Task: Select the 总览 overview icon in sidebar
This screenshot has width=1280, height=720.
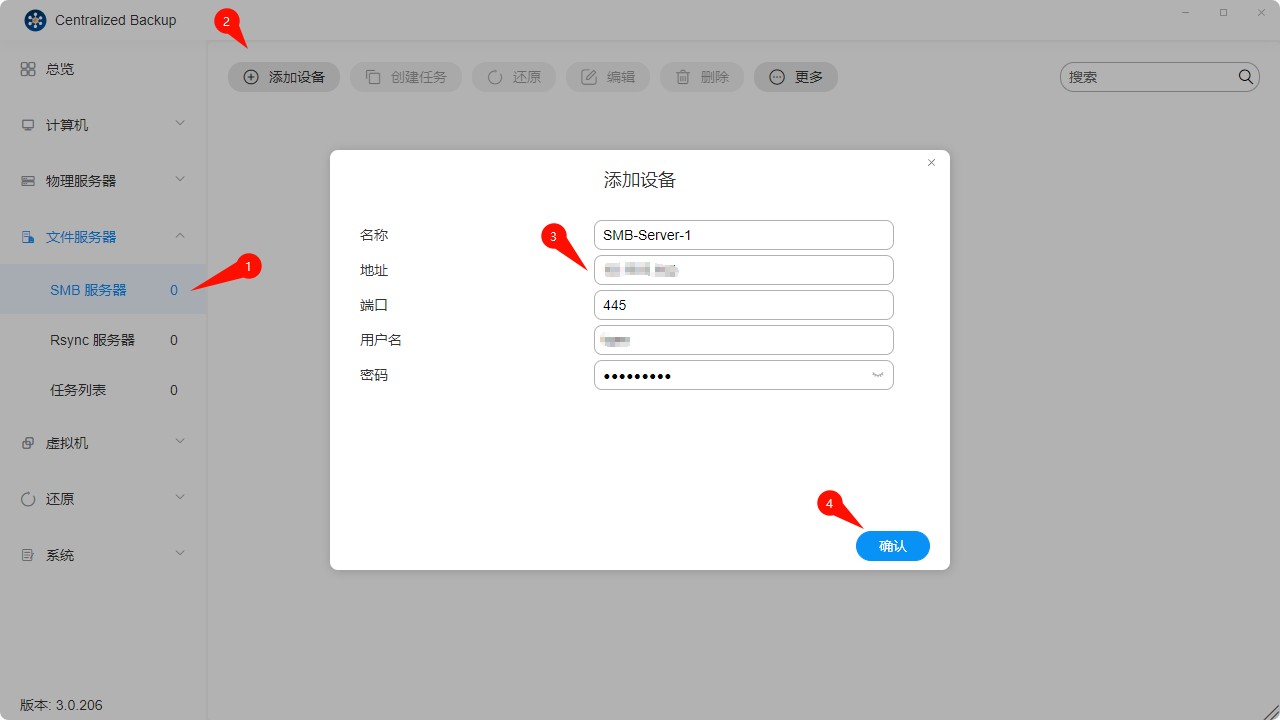Action: (x=29, y=68)
